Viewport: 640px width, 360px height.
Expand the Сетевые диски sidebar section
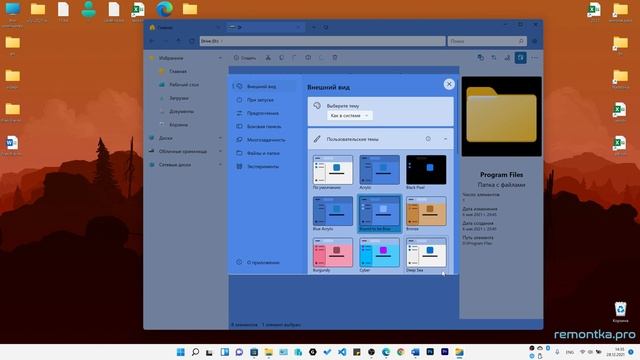[x=220, y=165]
